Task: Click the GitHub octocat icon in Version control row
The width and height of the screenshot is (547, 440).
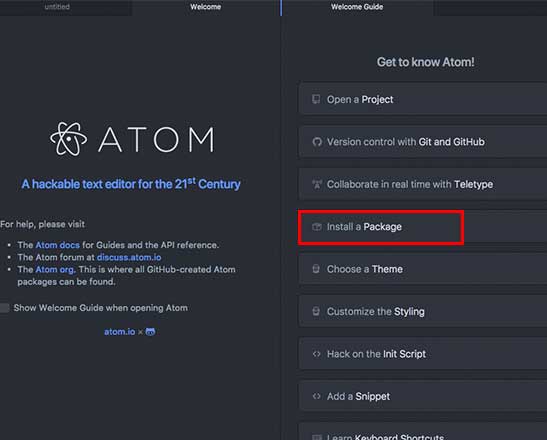Action: click(x=317, y=142)
